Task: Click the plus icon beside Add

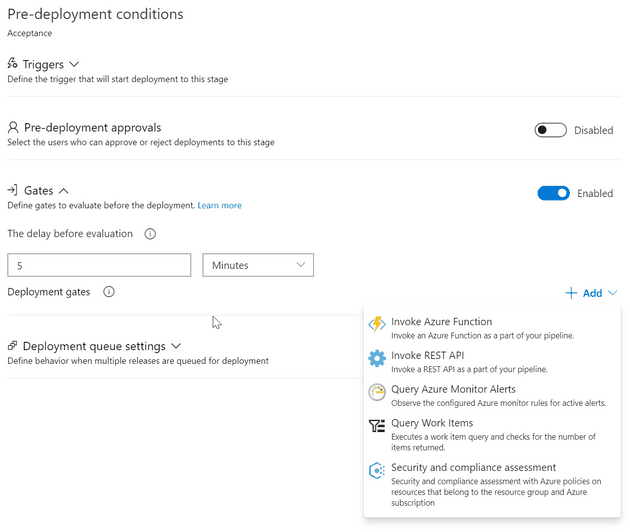Action: (571, 293)
